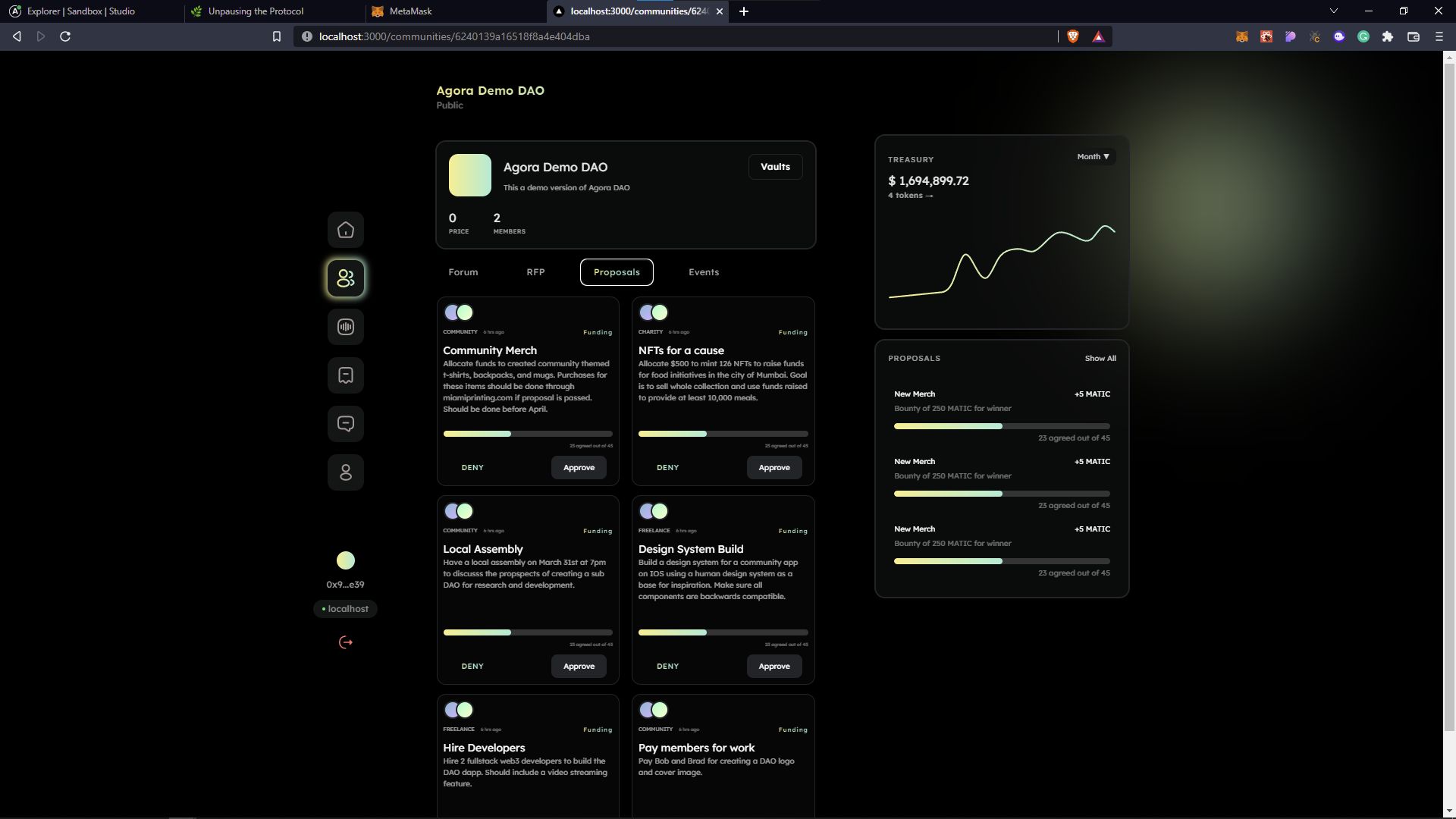Switch to the RFP tab

tap(535, 272)
